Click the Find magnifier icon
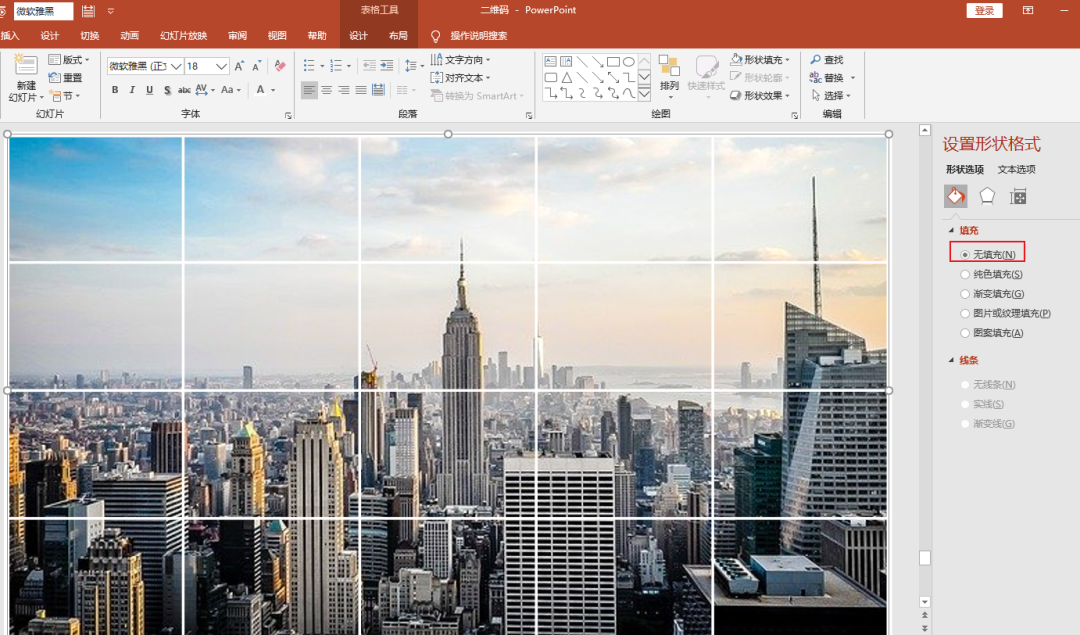This screenshot has height=635, width=1080. click(816, 60)
